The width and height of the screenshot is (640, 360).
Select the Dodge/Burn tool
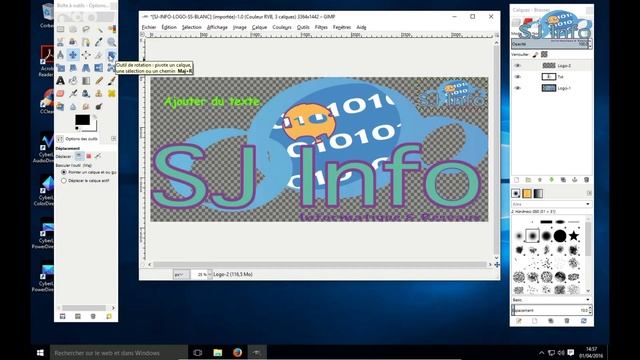pyautogui.click(x=99, y=107)
